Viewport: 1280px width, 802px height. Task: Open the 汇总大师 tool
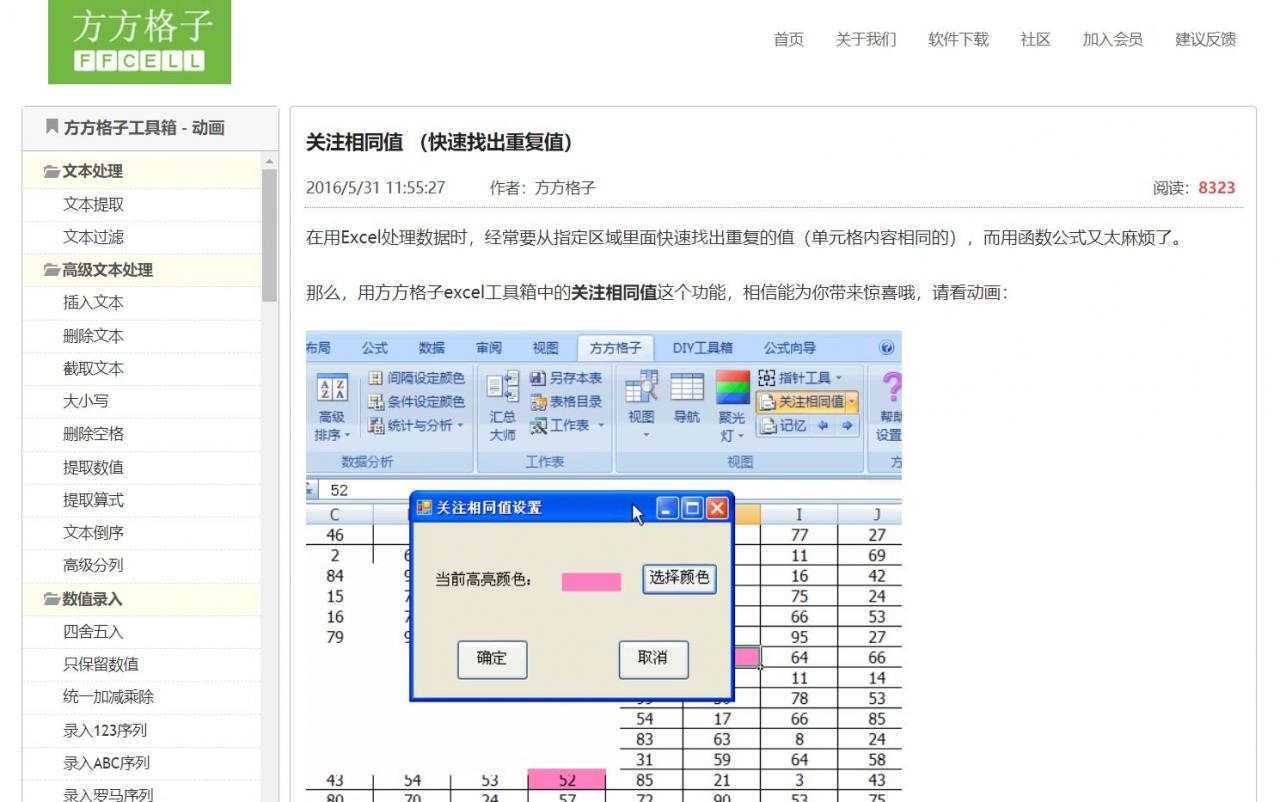(503, 406)
